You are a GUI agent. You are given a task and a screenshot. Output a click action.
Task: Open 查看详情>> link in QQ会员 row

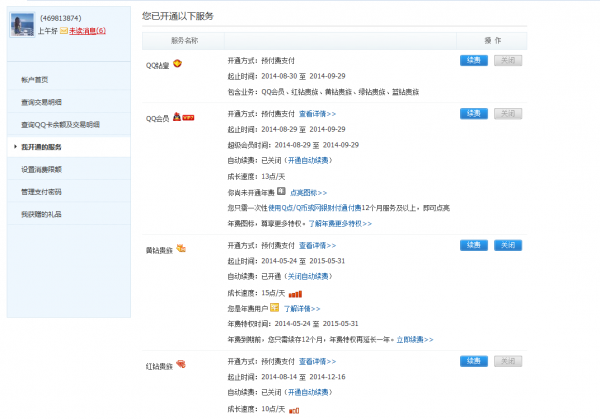pyautogui.click(x=317, y=114)
